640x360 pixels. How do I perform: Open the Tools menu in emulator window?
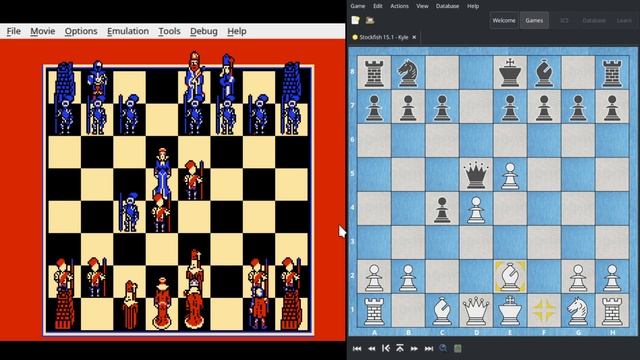click(x=169, y=31)
